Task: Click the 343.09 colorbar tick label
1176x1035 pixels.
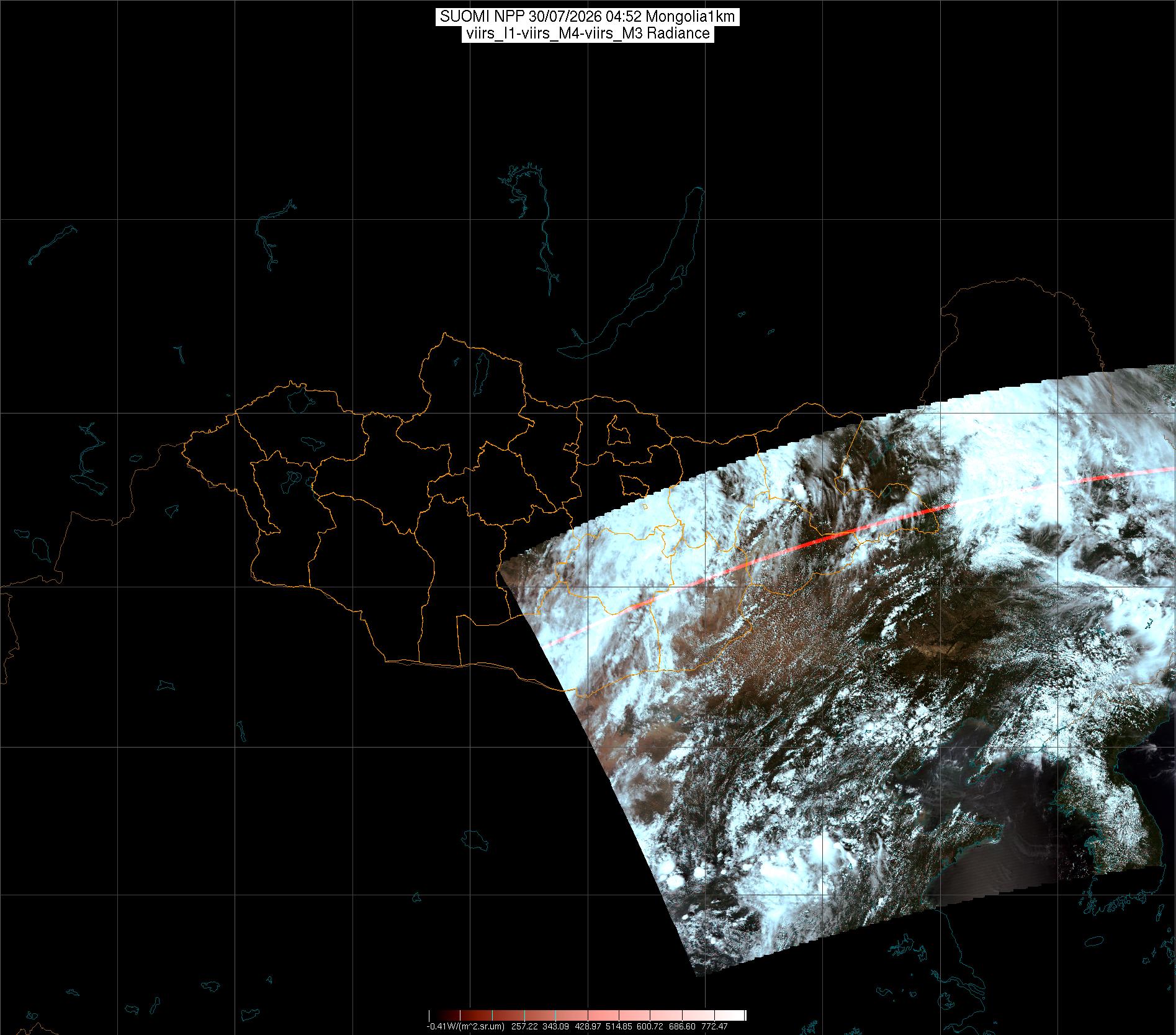Action: click(555, 1026)
